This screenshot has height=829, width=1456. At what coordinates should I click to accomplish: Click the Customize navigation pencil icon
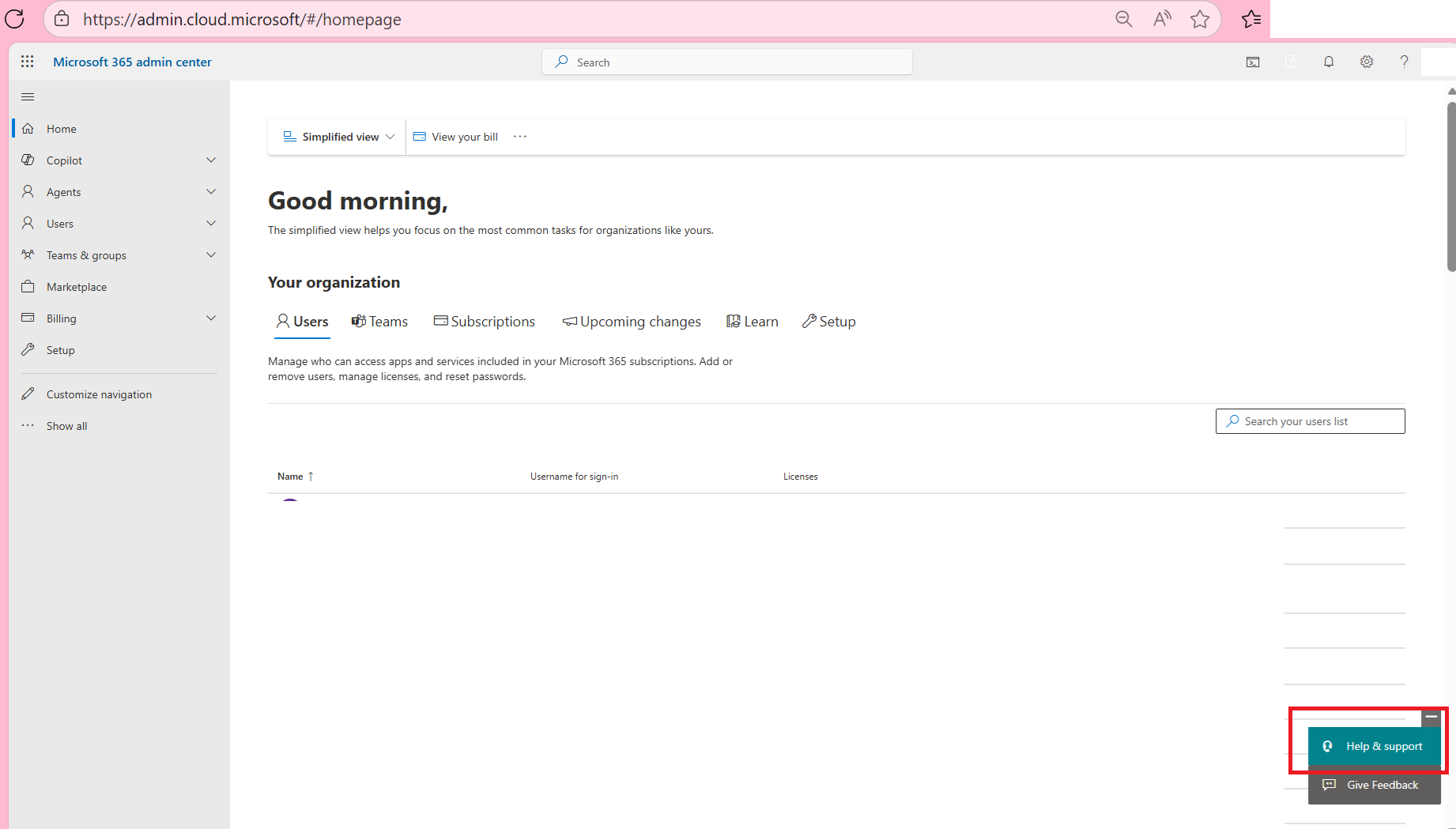pyautogui.click(x=28, y=394)
